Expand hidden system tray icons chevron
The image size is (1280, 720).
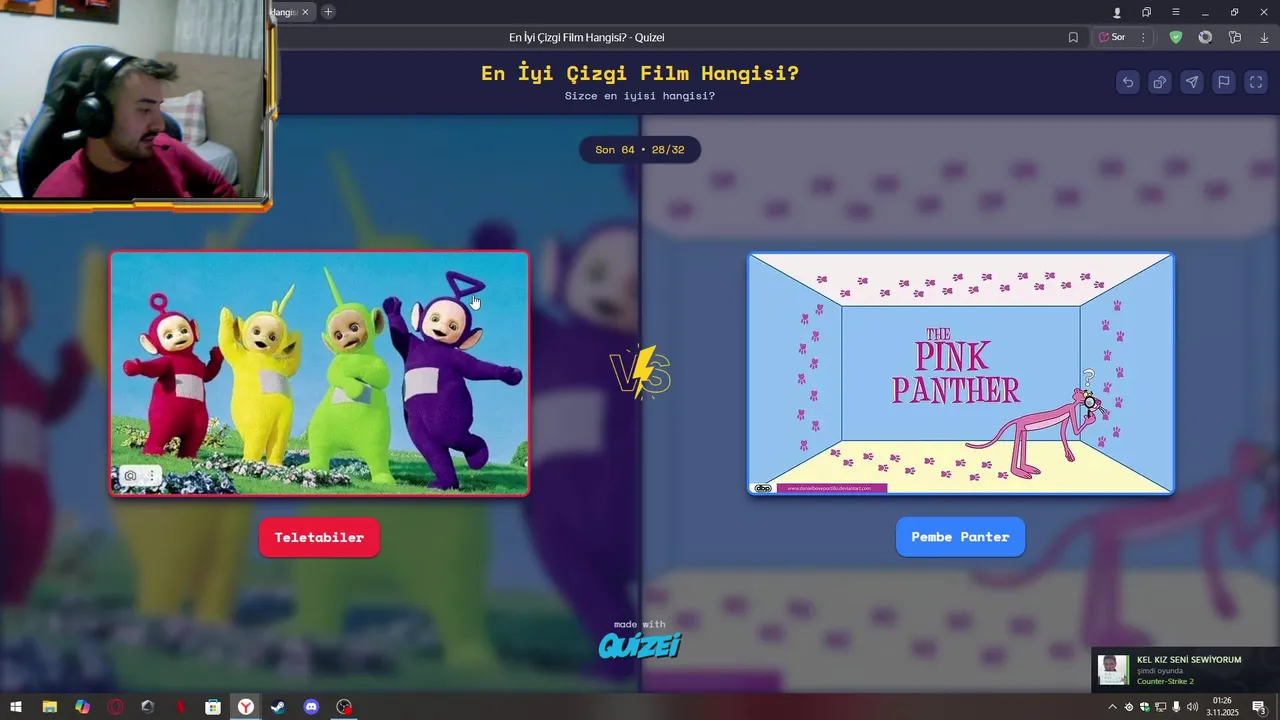[1112, 707]
